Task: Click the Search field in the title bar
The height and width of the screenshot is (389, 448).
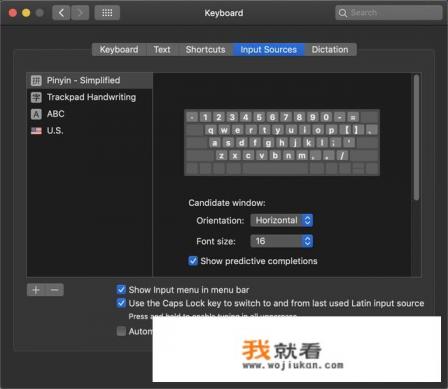Action: coord(389,13)
